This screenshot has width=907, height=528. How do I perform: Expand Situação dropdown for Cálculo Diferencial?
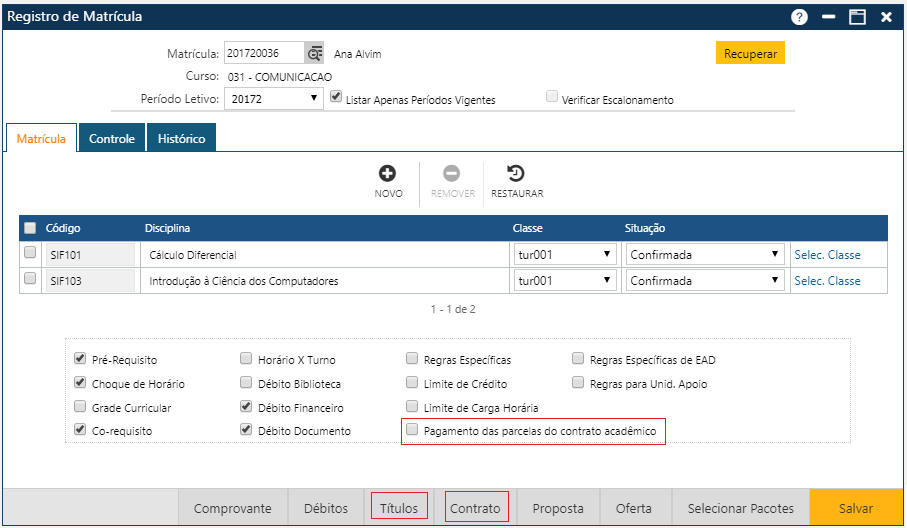tap(704, 255)
